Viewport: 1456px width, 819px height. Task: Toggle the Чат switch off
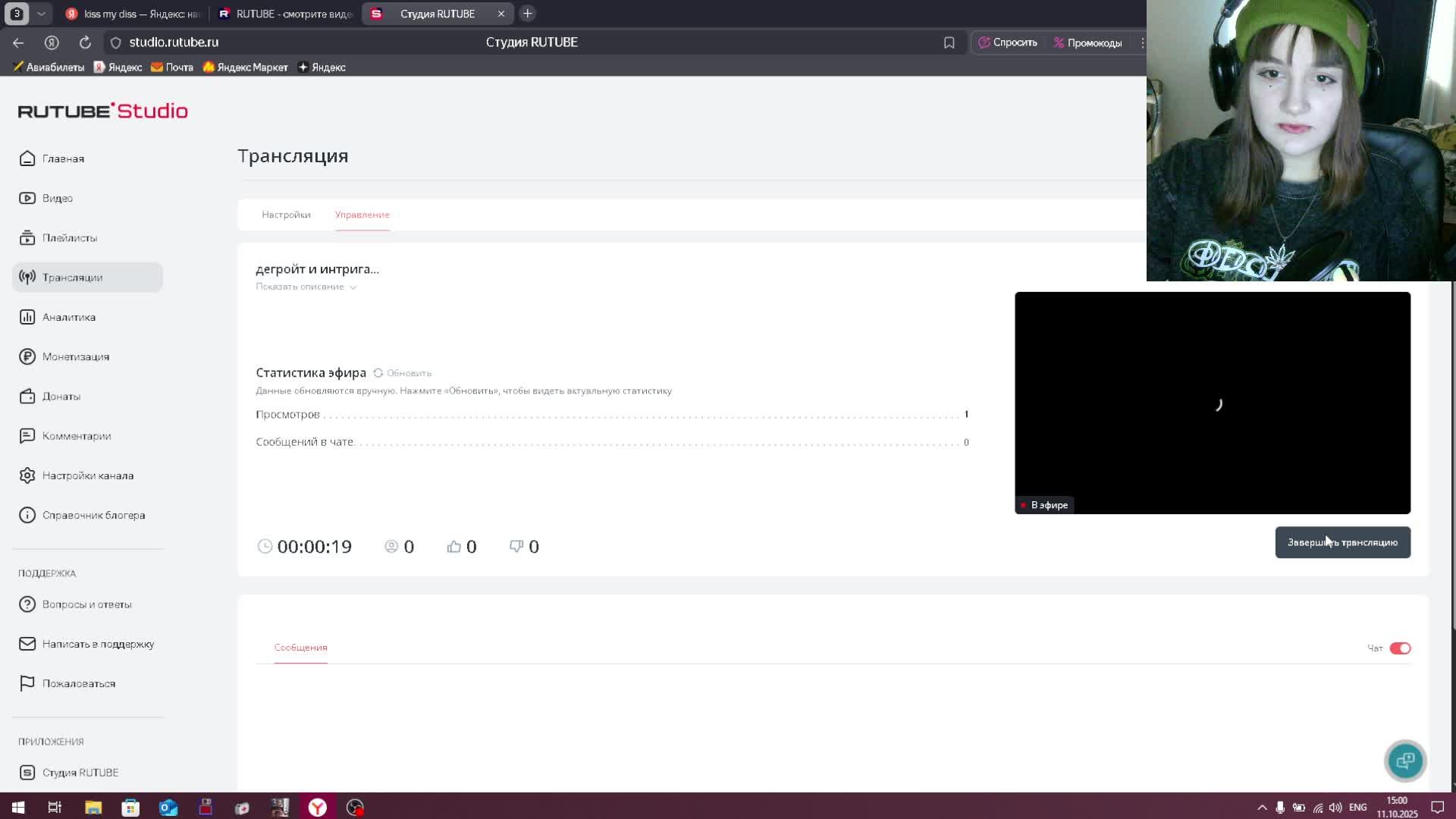tap(1400, 648)
